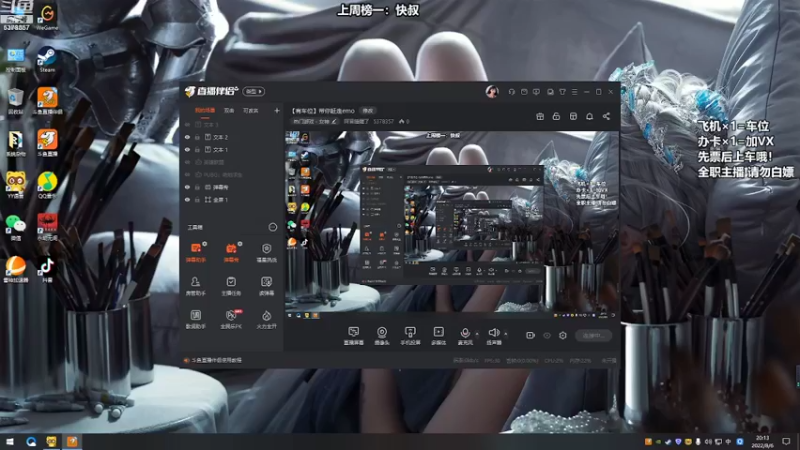Open the streaming settings gear
The image size is (800, 450).
[x=563, y=335]
